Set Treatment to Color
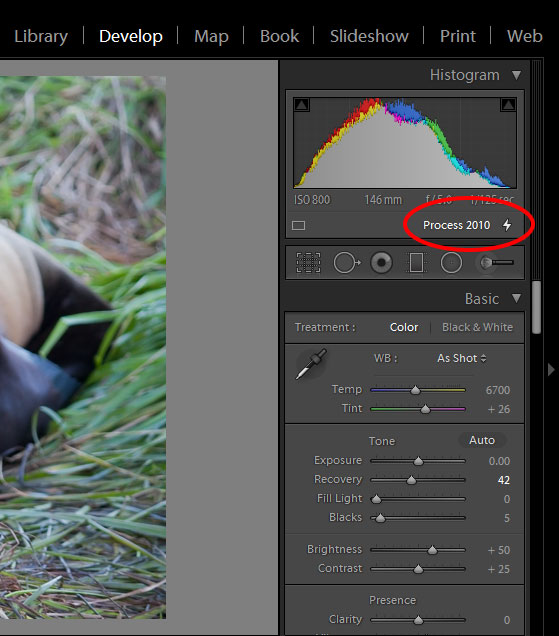 (404, 327)
